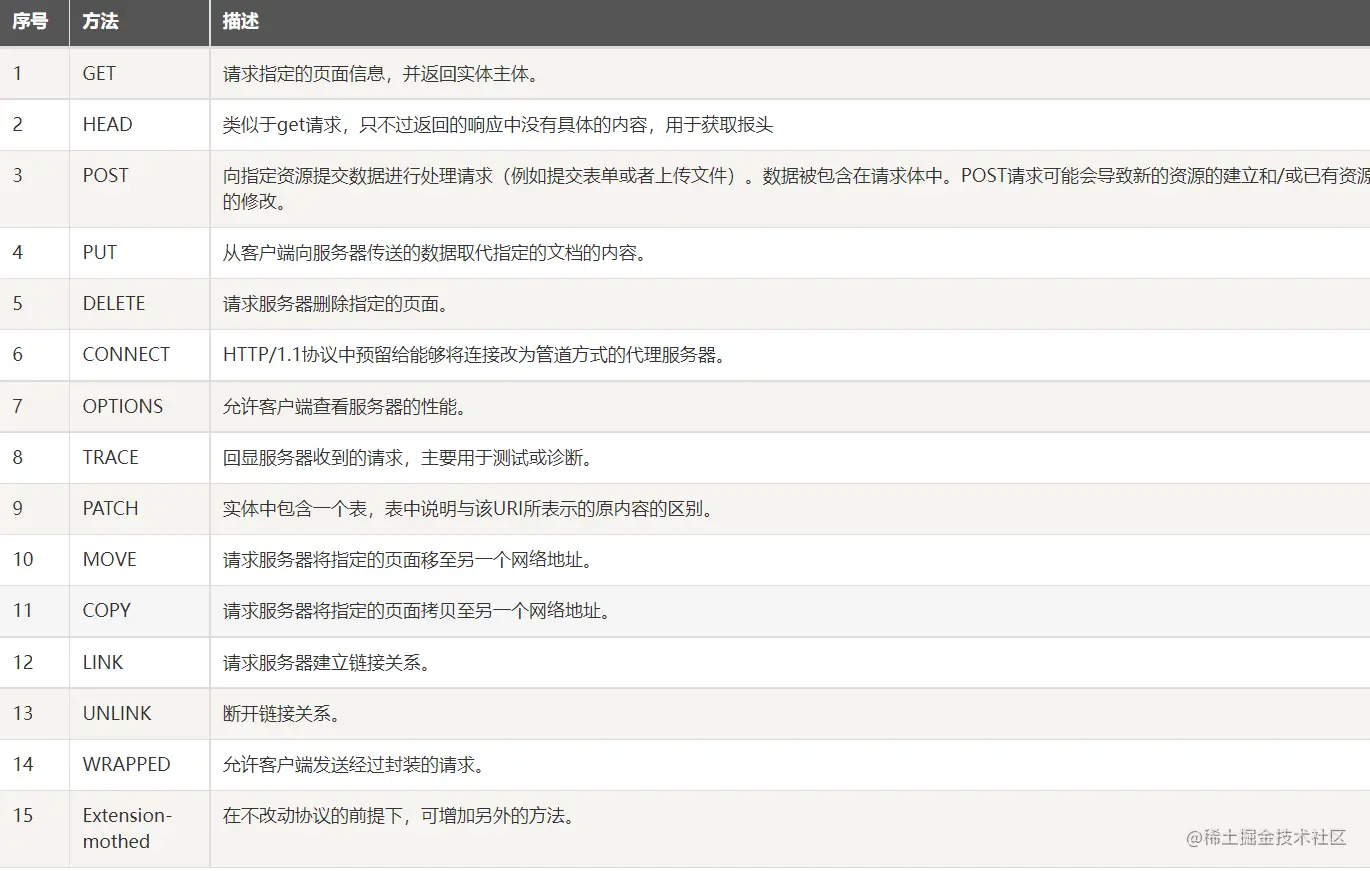Select the TRACE method cell
1370x871 pixels.
coord(140,457)
